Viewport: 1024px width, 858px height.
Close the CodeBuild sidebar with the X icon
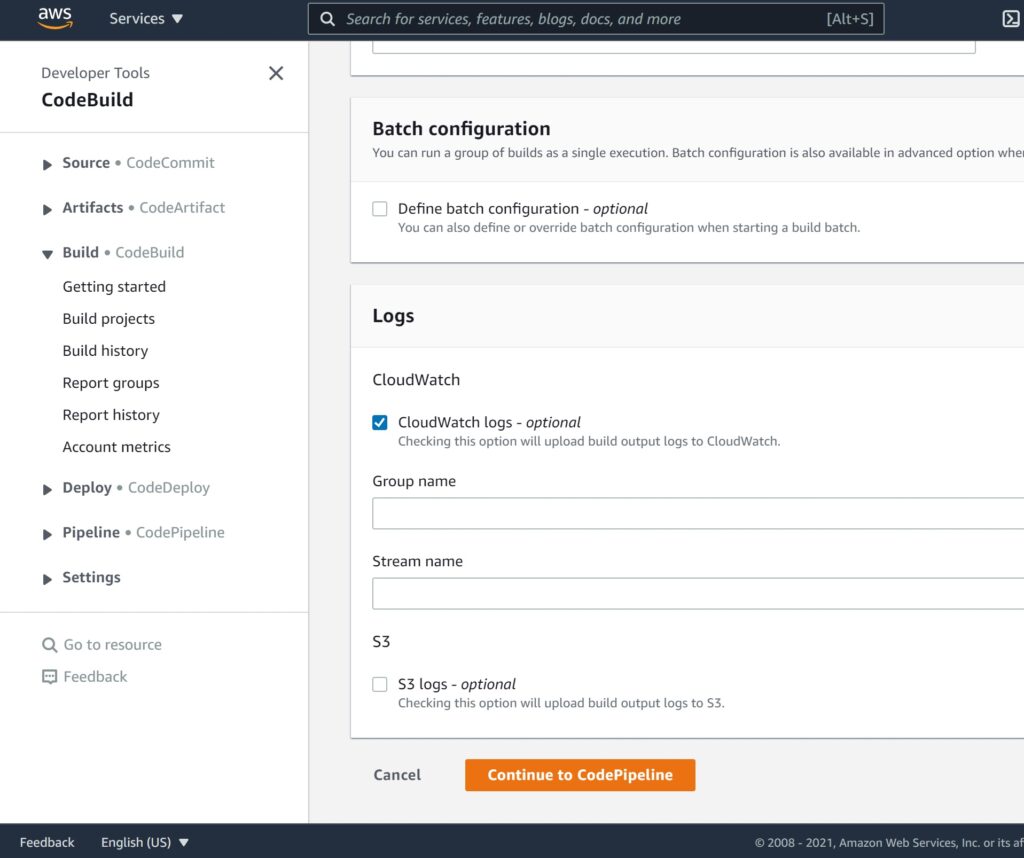point(276,73)
